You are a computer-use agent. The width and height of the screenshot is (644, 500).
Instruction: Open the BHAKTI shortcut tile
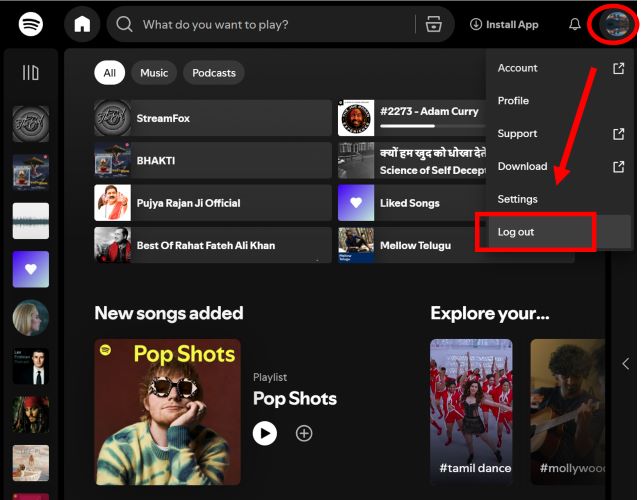point(213,160)
